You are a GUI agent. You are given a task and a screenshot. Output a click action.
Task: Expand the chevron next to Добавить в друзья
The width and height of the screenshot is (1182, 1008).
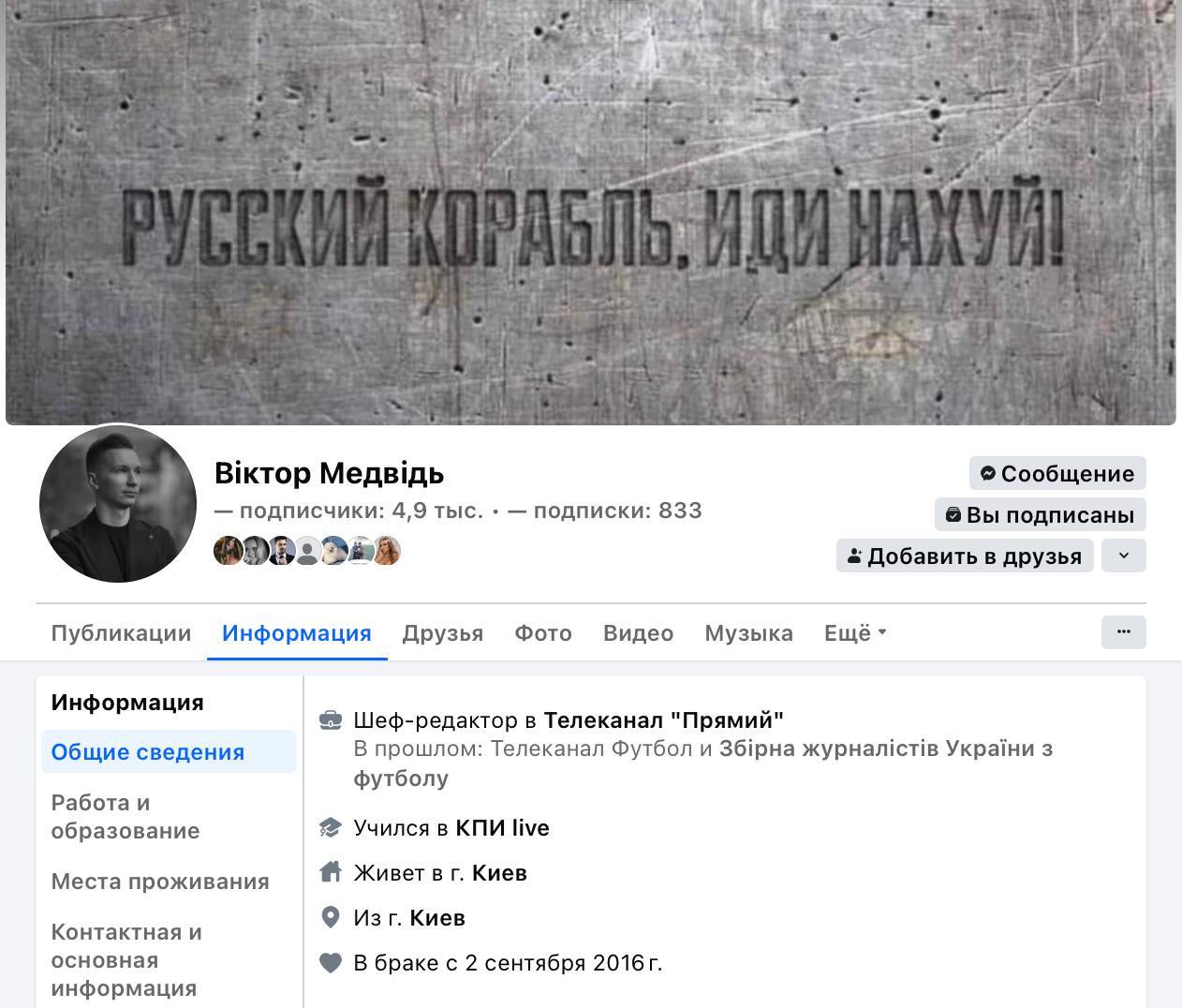[1123, 556]
